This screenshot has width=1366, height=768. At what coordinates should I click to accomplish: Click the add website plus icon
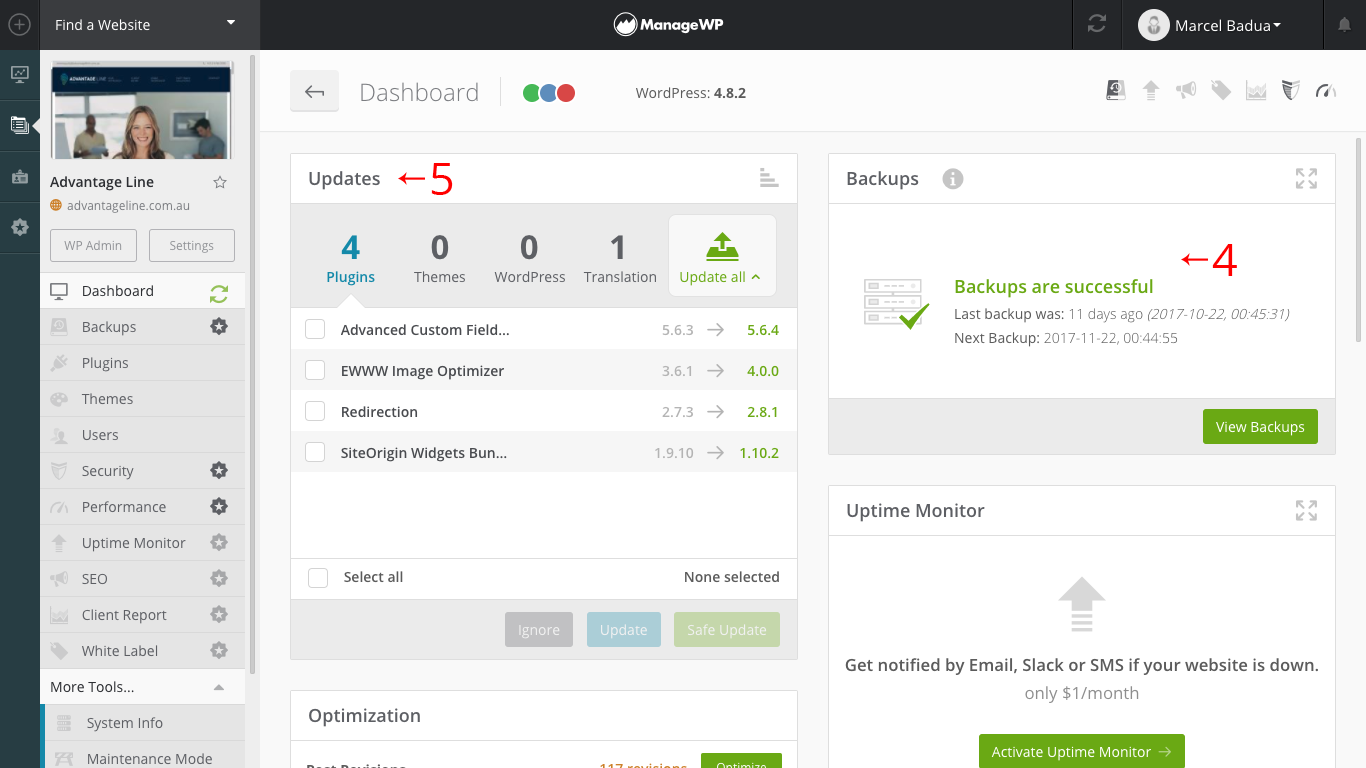(x=19, y=25)
